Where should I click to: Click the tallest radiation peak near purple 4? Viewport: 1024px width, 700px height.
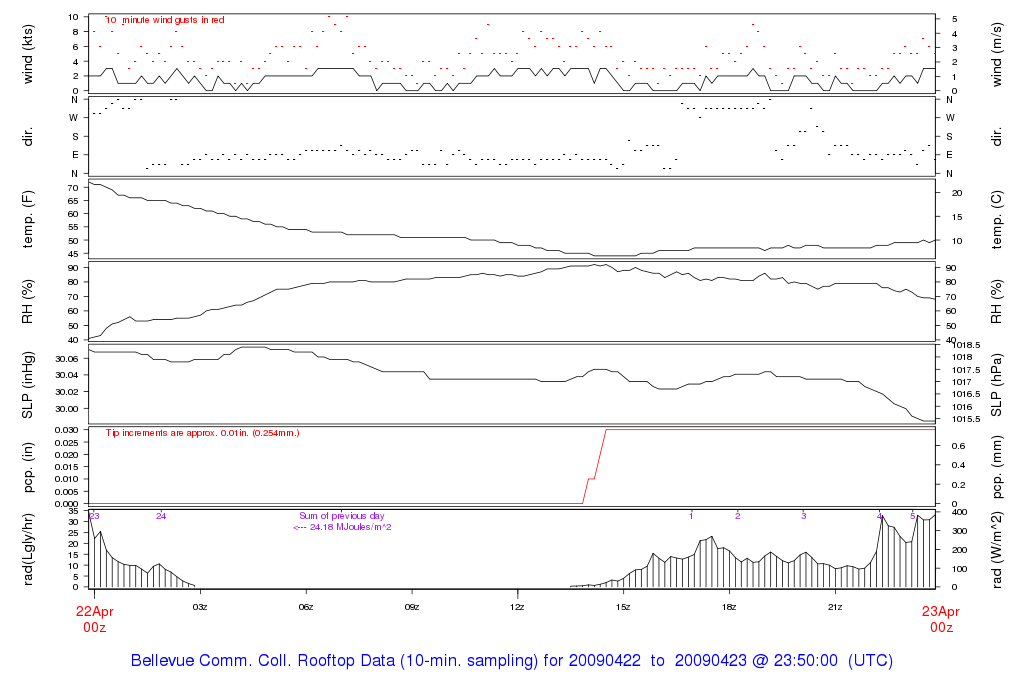coord(883,517)
